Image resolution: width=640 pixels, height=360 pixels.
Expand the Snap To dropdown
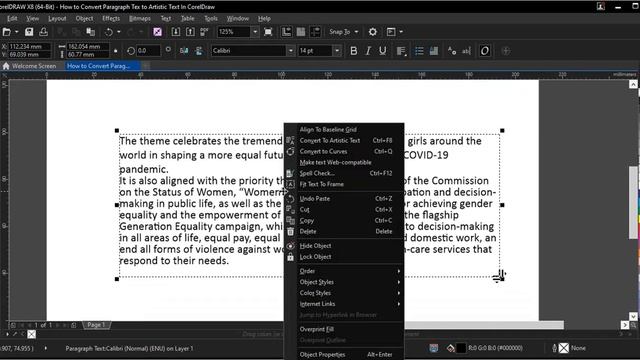(356, 32)
